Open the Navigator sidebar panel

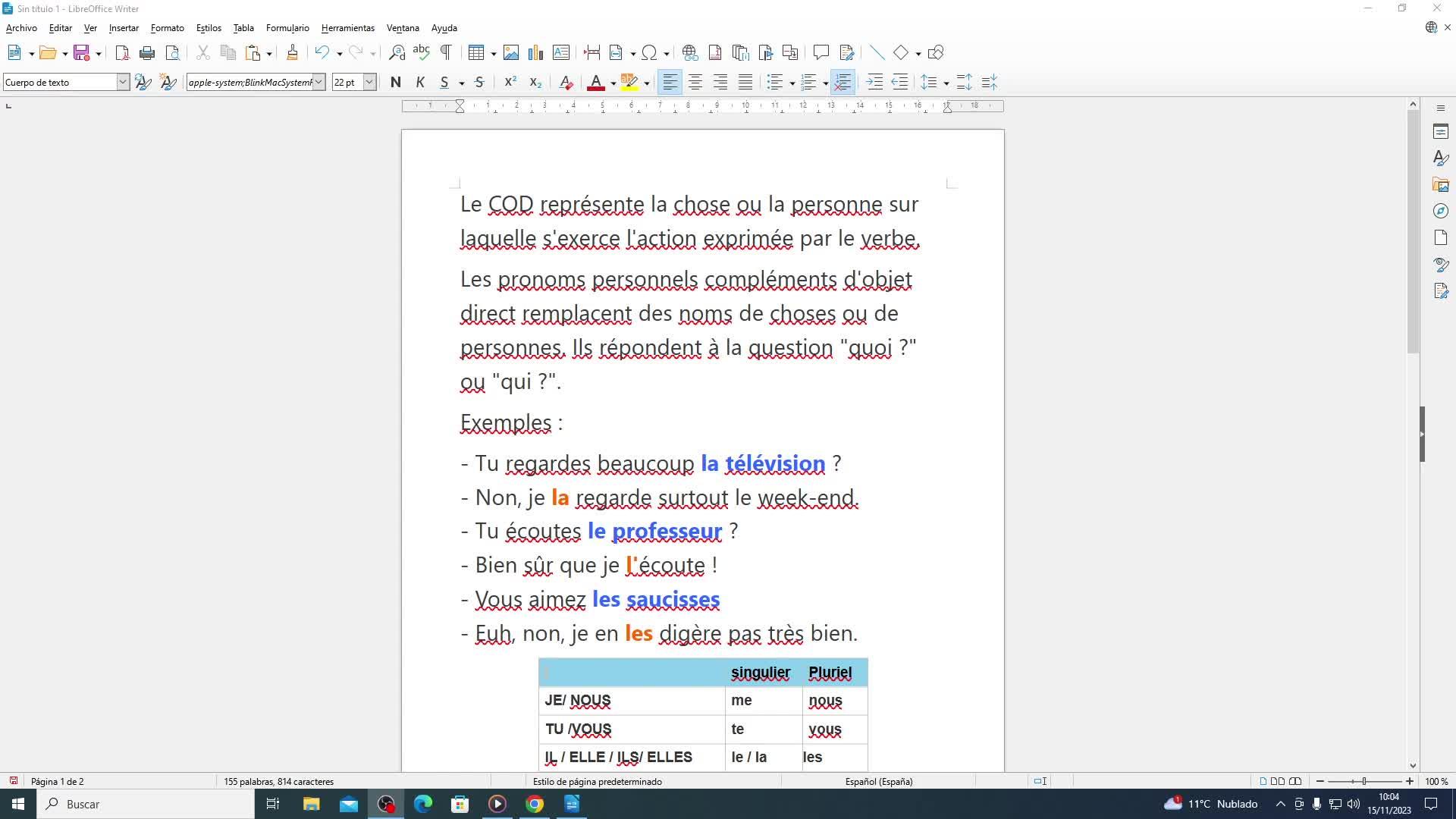pos(1441,212)
